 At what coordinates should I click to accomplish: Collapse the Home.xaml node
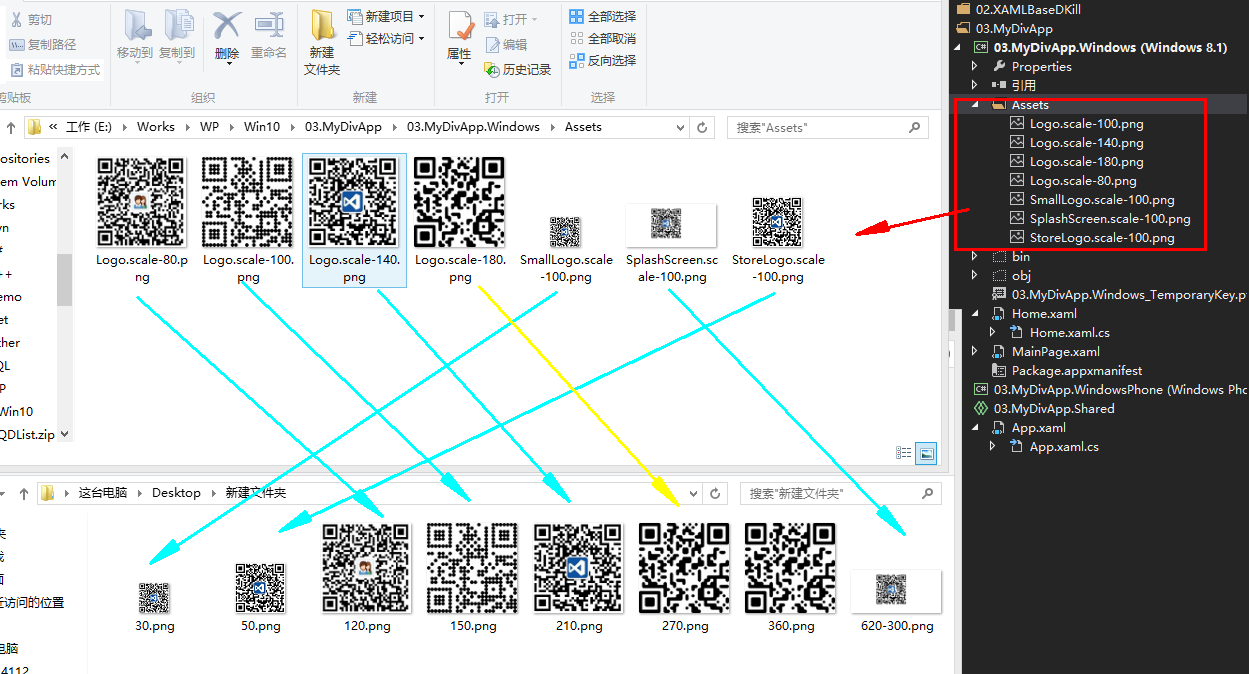[975, 314]
